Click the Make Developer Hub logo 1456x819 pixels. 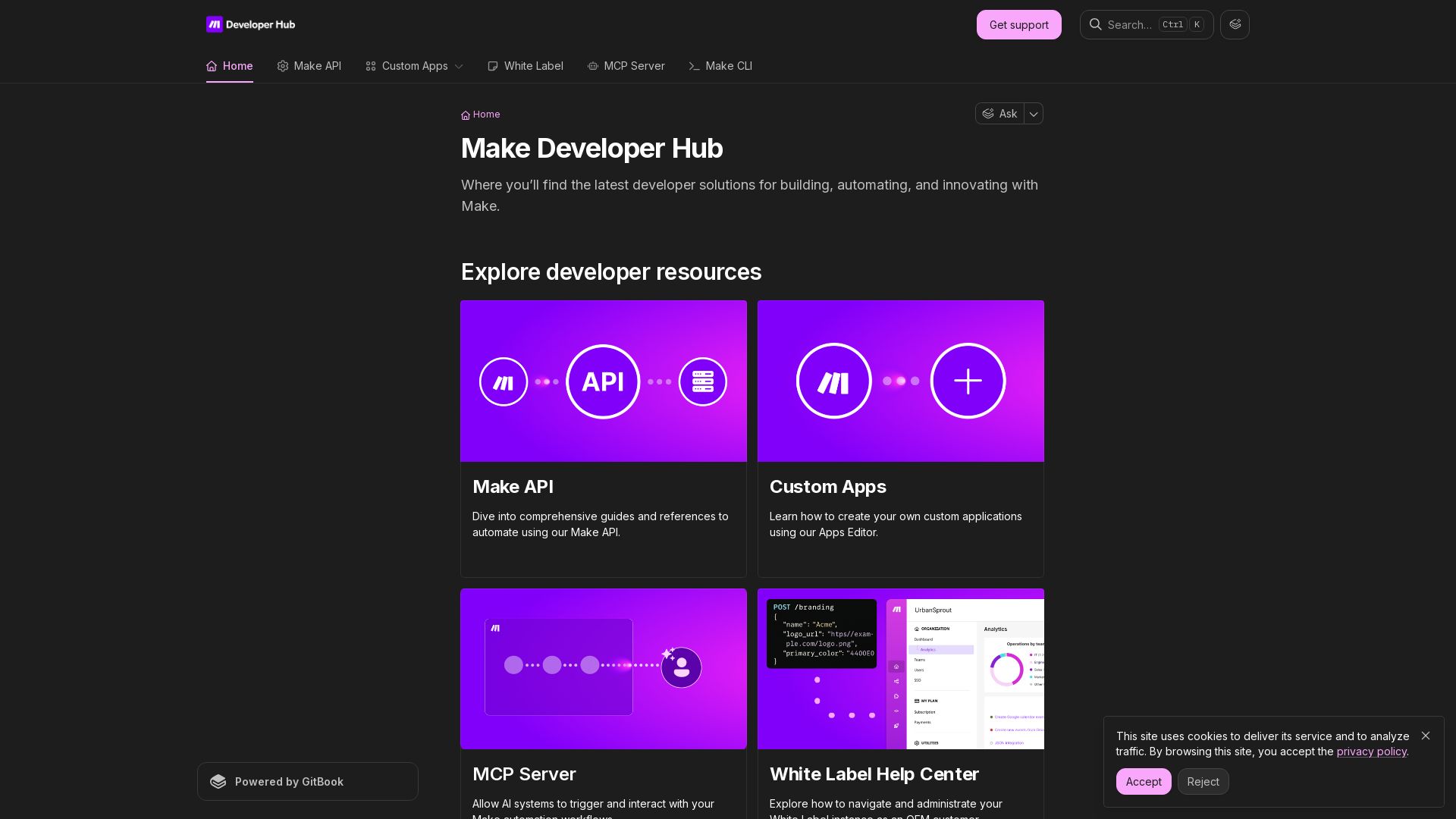coord(250,24)
